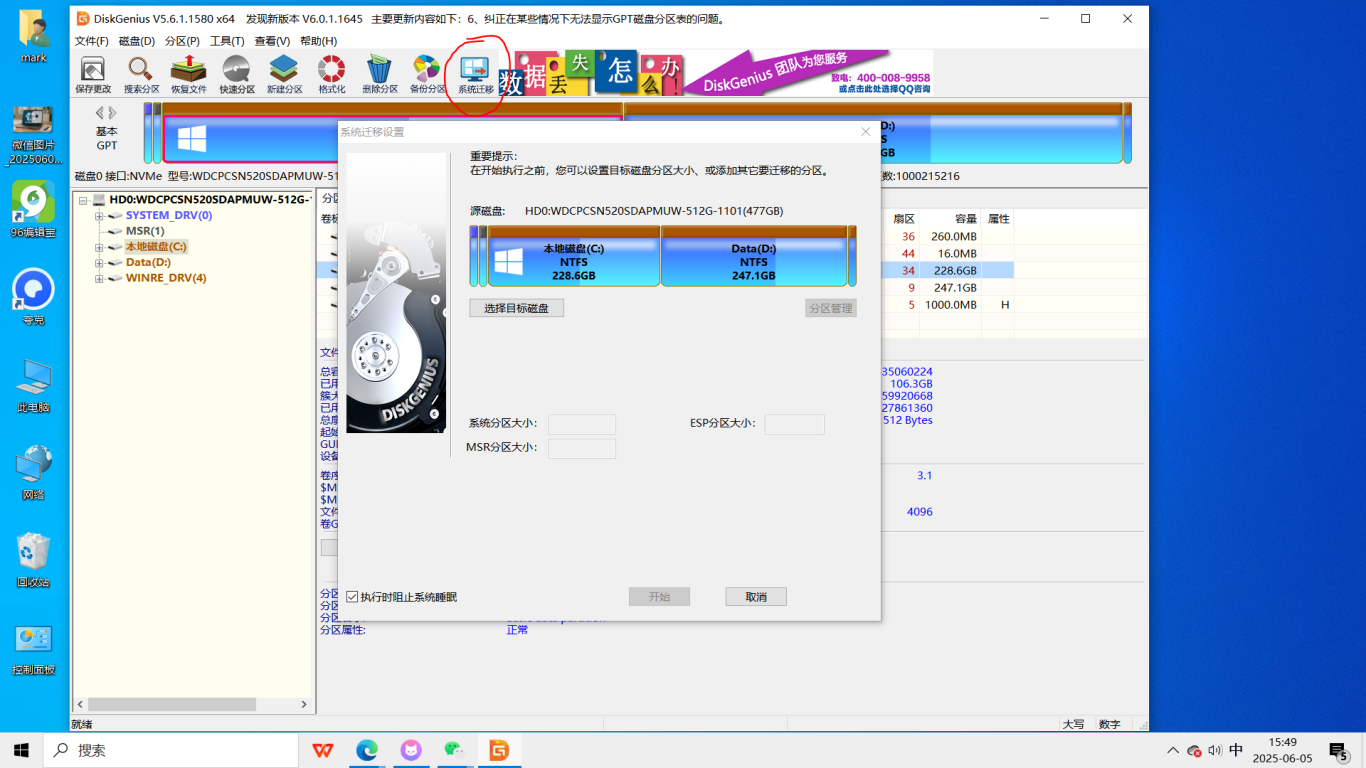Open the 文件(F) menu

[92, 41]
